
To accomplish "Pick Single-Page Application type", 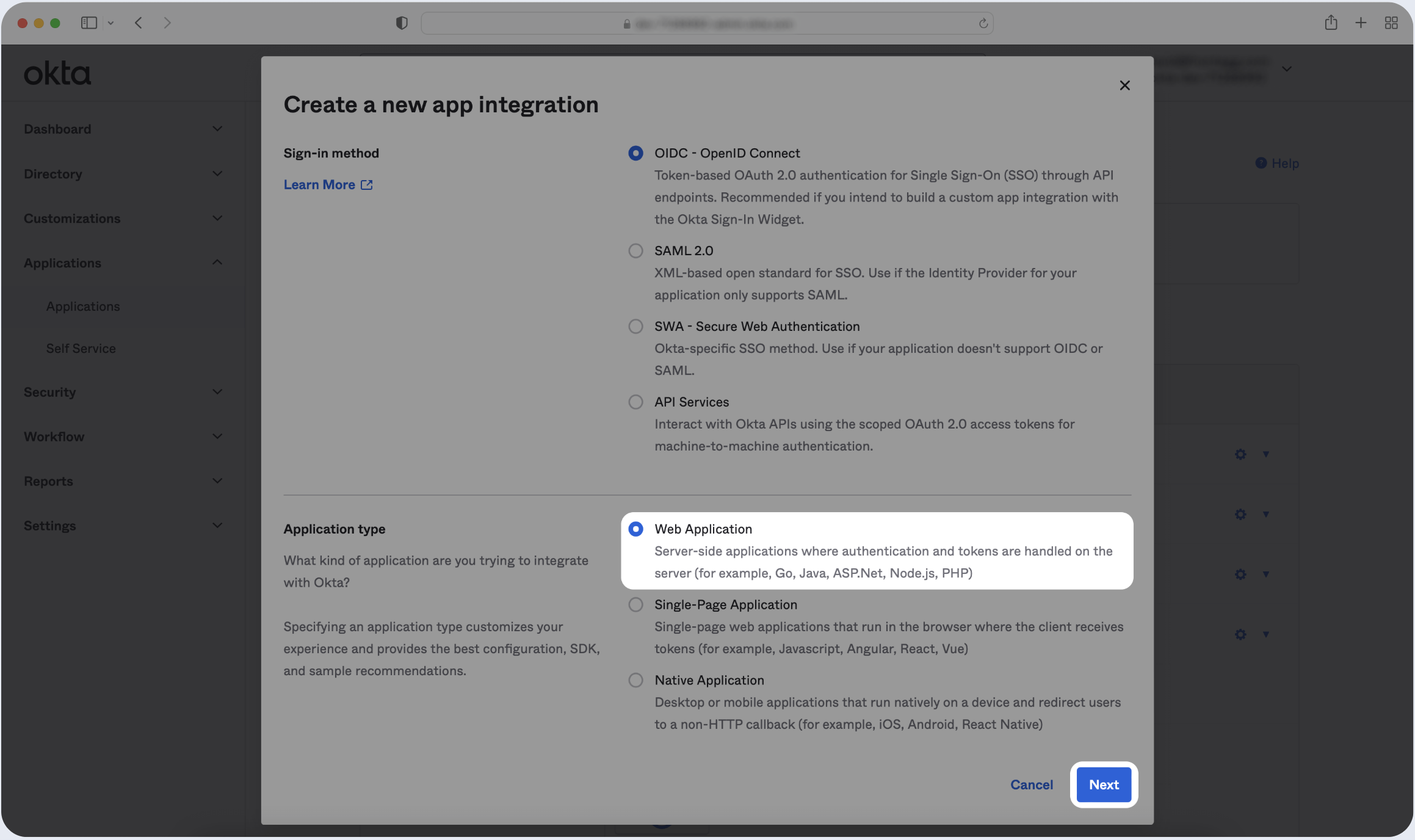I will 635,605.
